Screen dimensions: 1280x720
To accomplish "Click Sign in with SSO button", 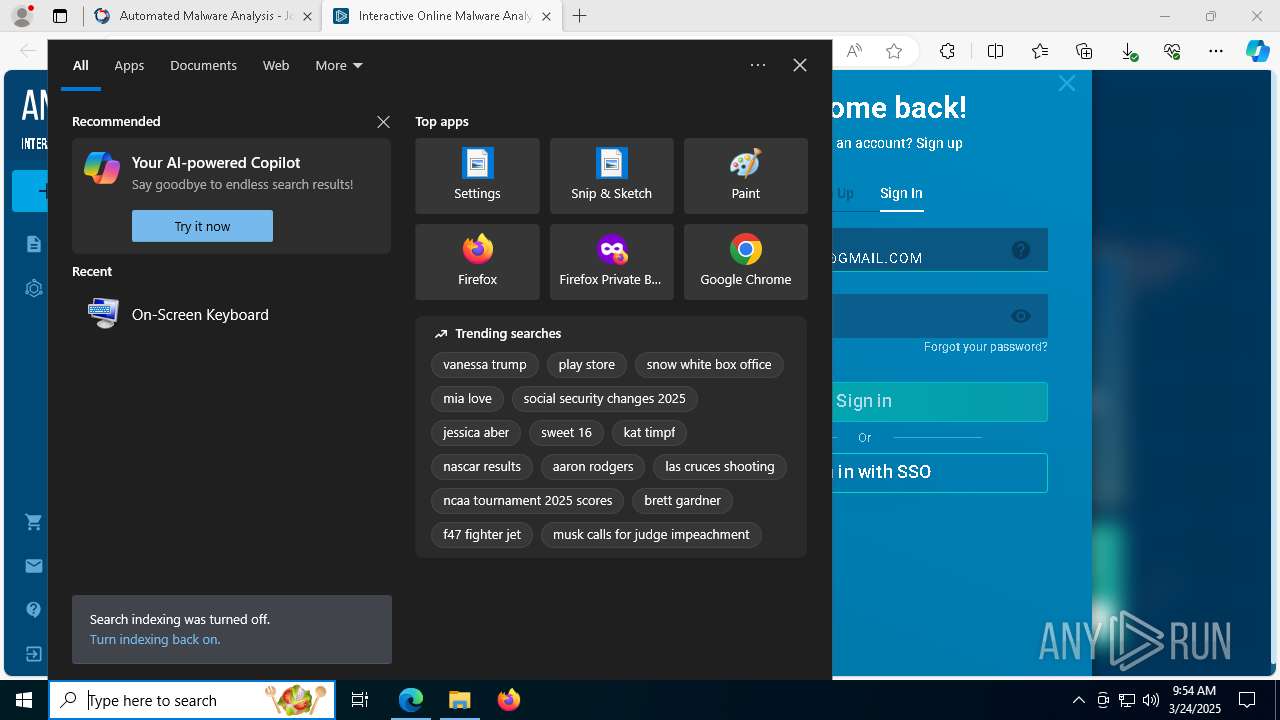I will pos(940,472).
